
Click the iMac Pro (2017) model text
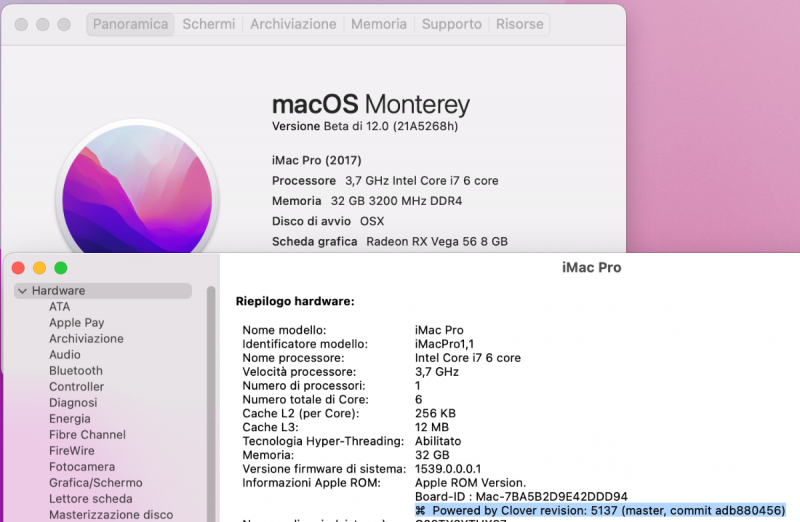click(317, 160)
